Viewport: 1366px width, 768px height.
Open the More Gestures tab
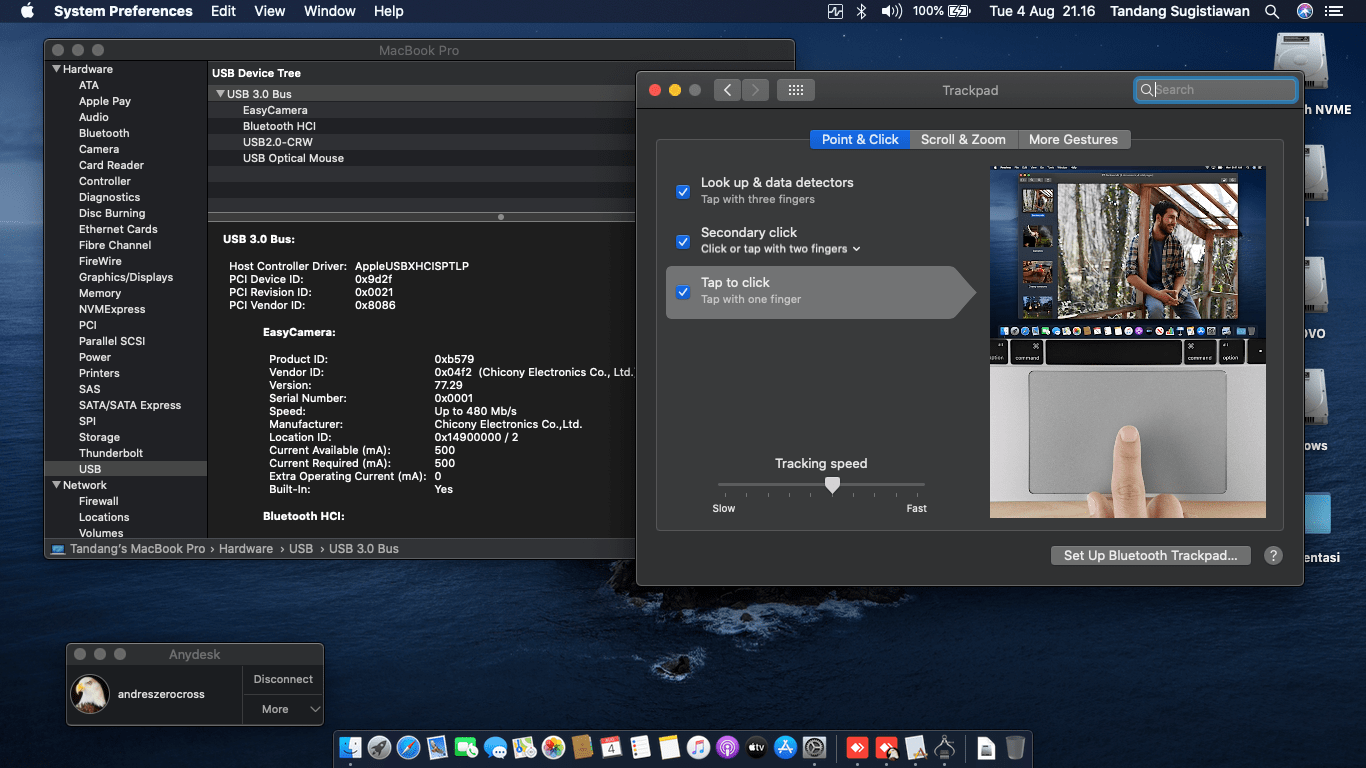click(x=1074, y=139)
